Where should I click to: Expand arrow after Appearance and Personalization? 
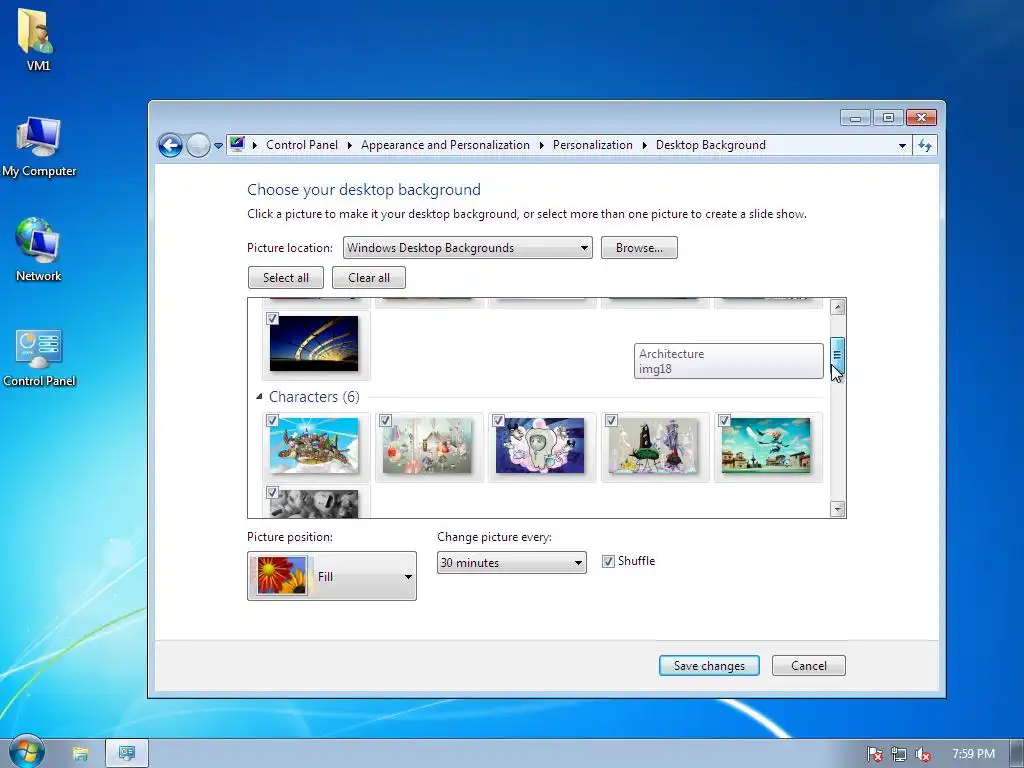(541, 146)
